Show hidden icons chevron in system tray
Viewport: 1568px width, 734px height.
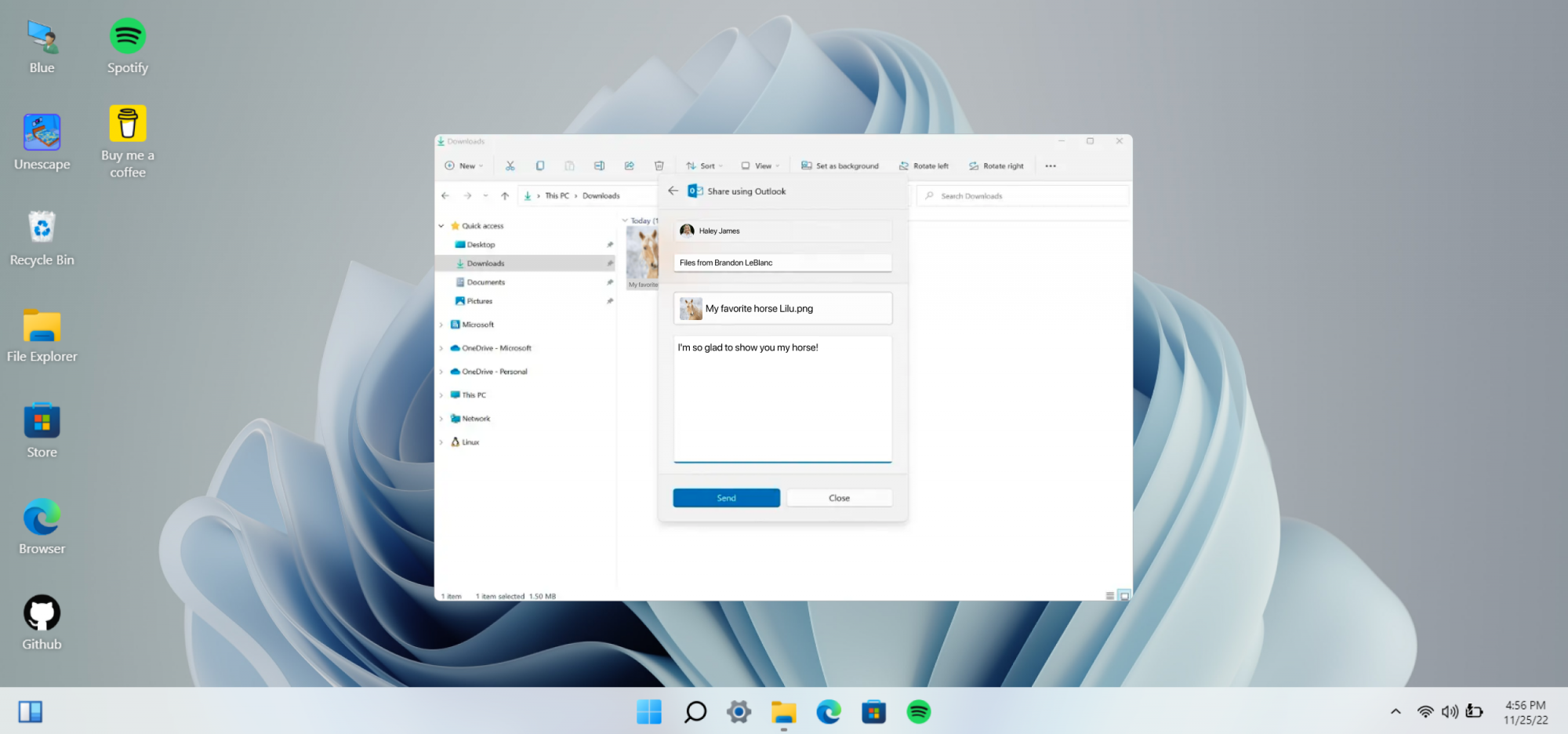tap(1396, 712)
